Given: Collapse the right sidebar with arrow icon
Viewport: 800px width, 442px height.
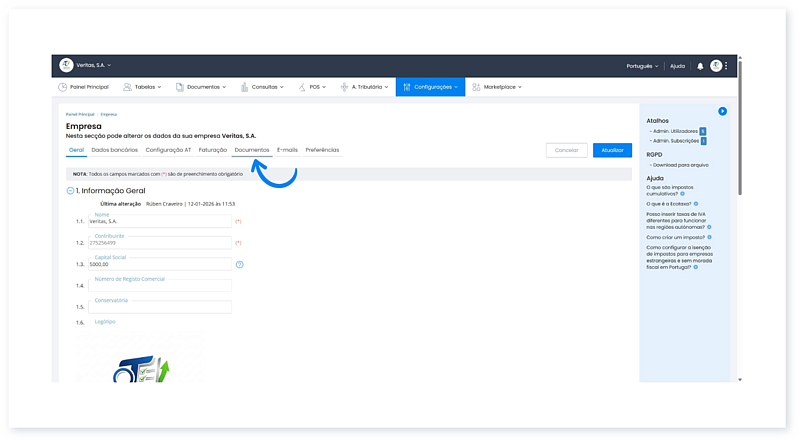Looking at the screenshot, I should pos(722,111).
